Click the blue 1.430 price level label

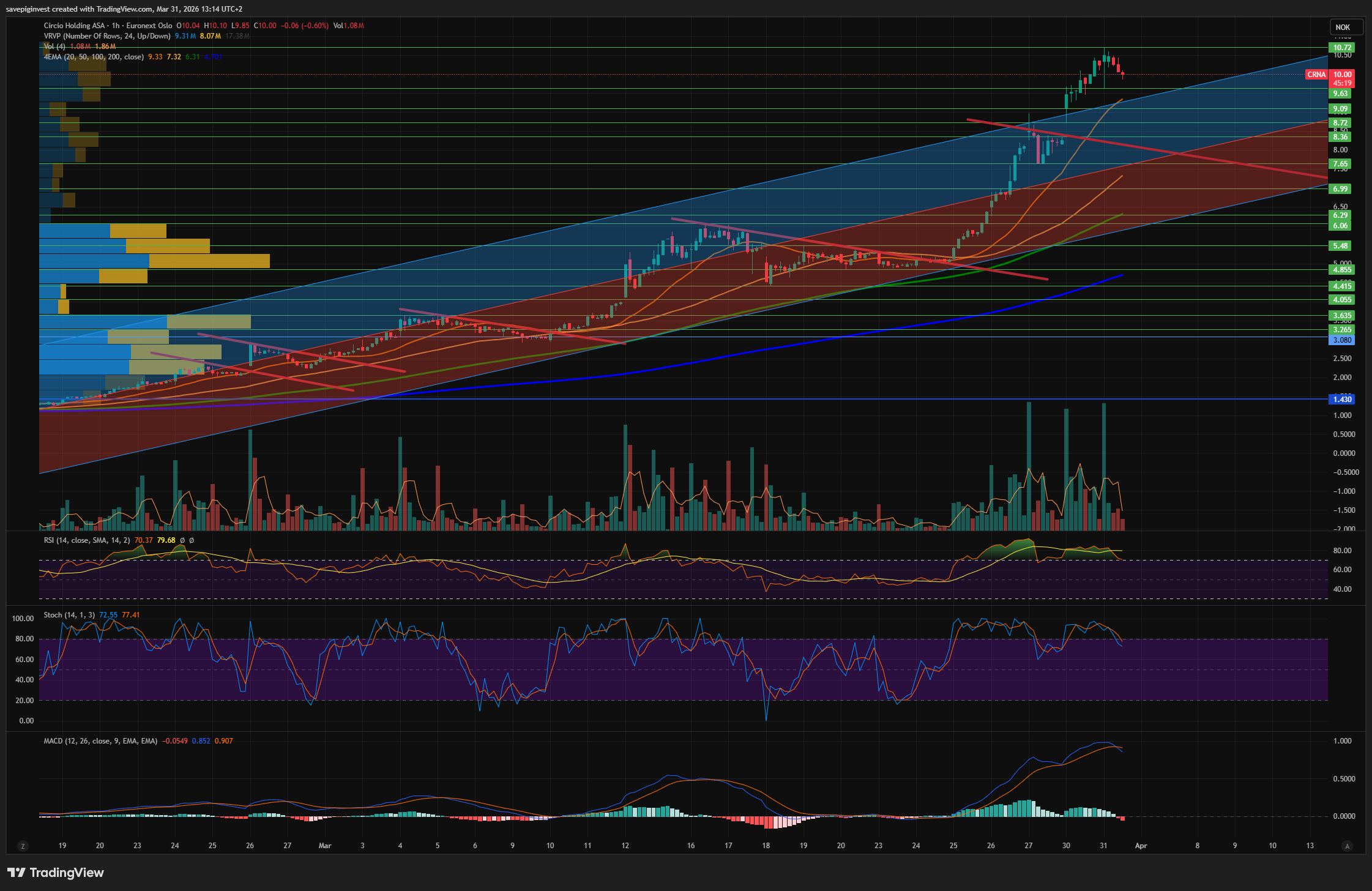click(x=1342, y=399)
